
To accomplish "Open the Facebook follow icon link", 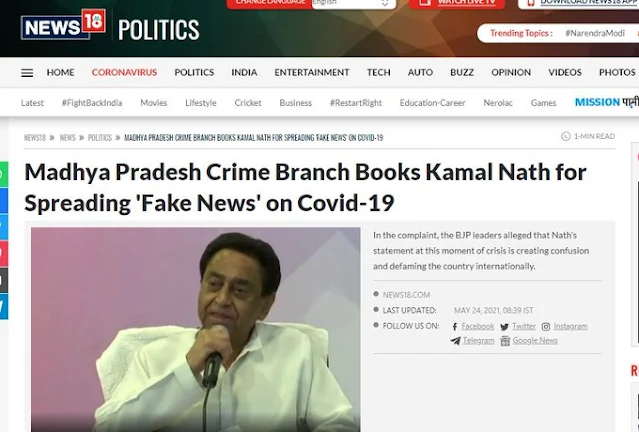I will pos(455,326).
